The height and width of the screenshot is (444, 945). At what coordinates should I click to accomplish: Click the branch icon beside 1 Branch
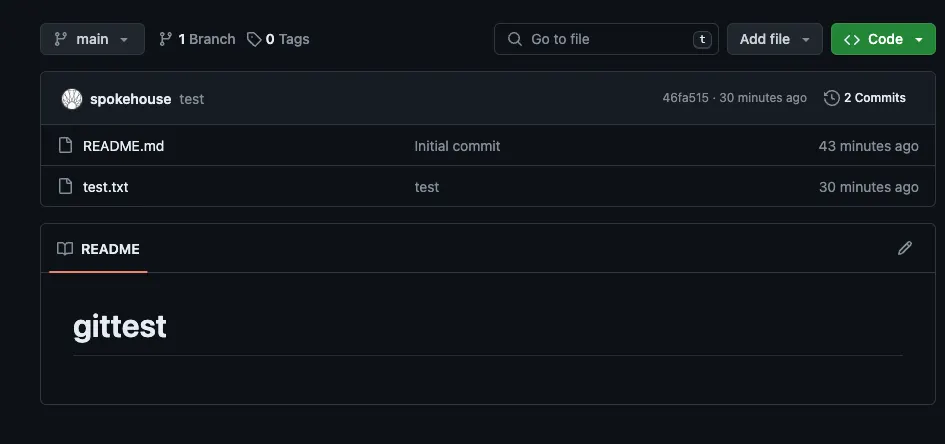point(166,39)
